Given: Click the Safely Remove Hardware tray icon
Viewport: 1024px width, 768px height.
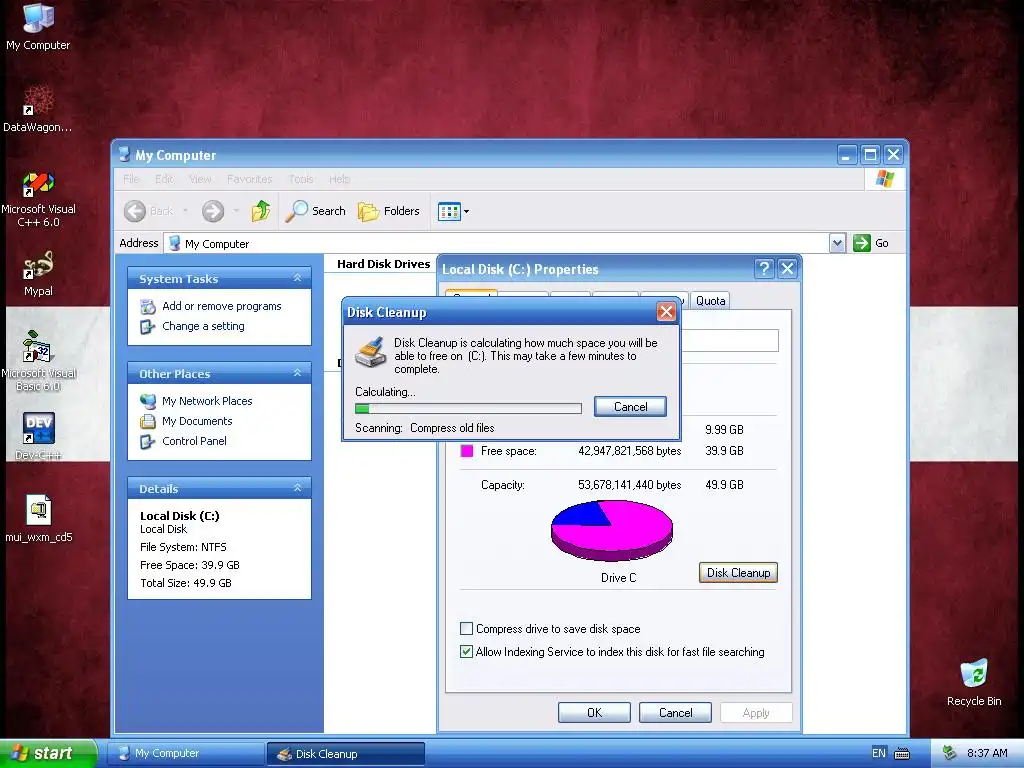Looking at the screenshot, I should pos(949,753).
